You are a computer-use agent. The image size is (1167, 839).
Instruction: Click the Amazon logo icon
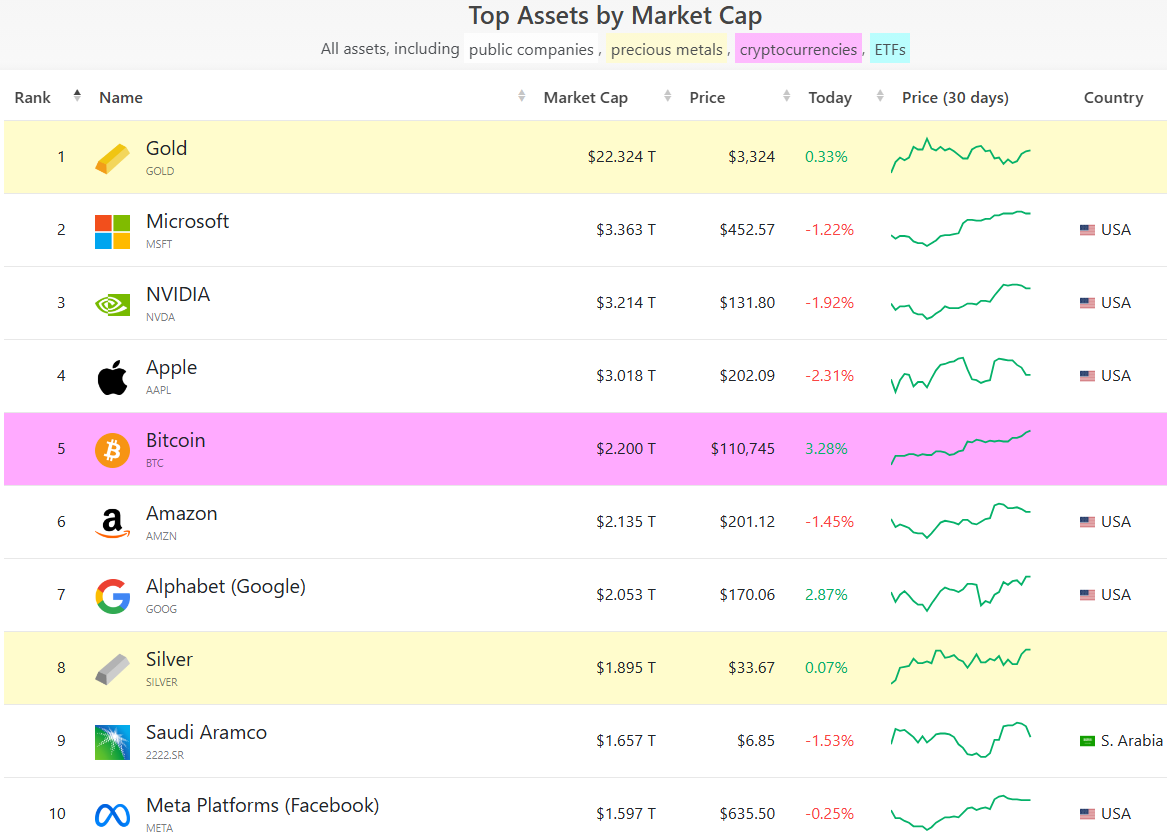tap(112, 523)
